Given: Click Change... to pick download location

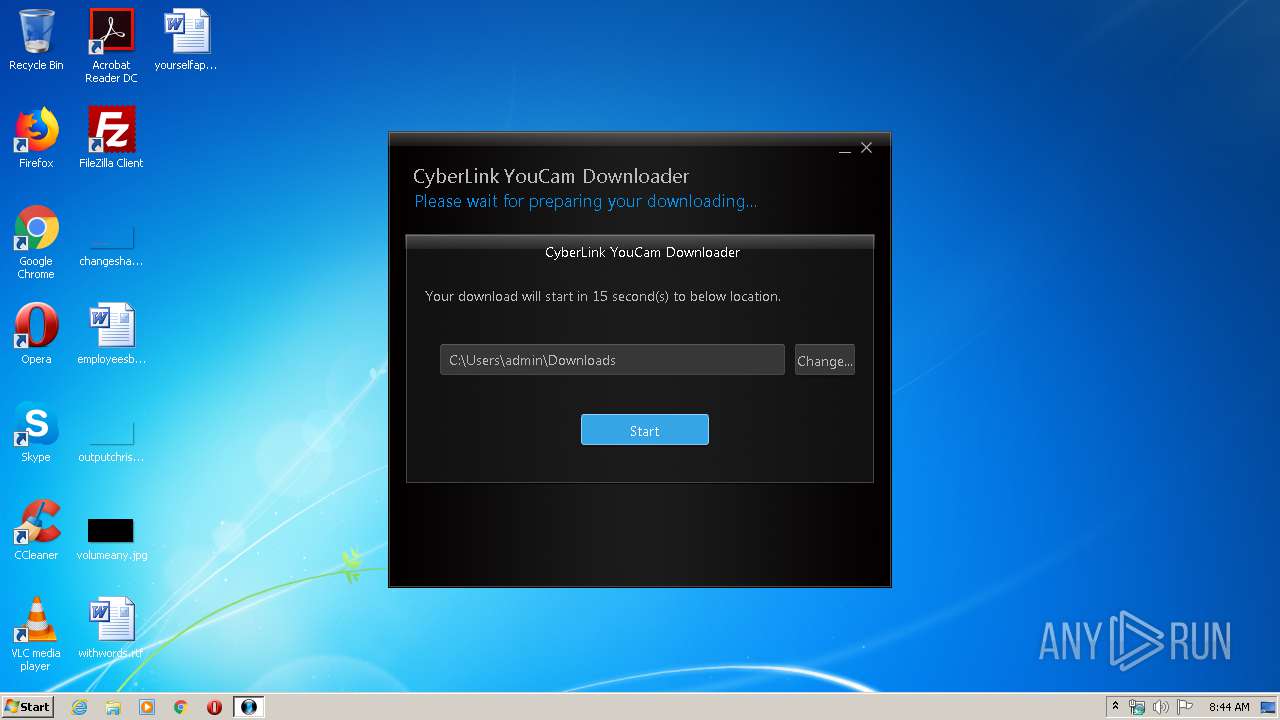Looking at the screenshot, I should pyautogui.click(x=825, y=360).
